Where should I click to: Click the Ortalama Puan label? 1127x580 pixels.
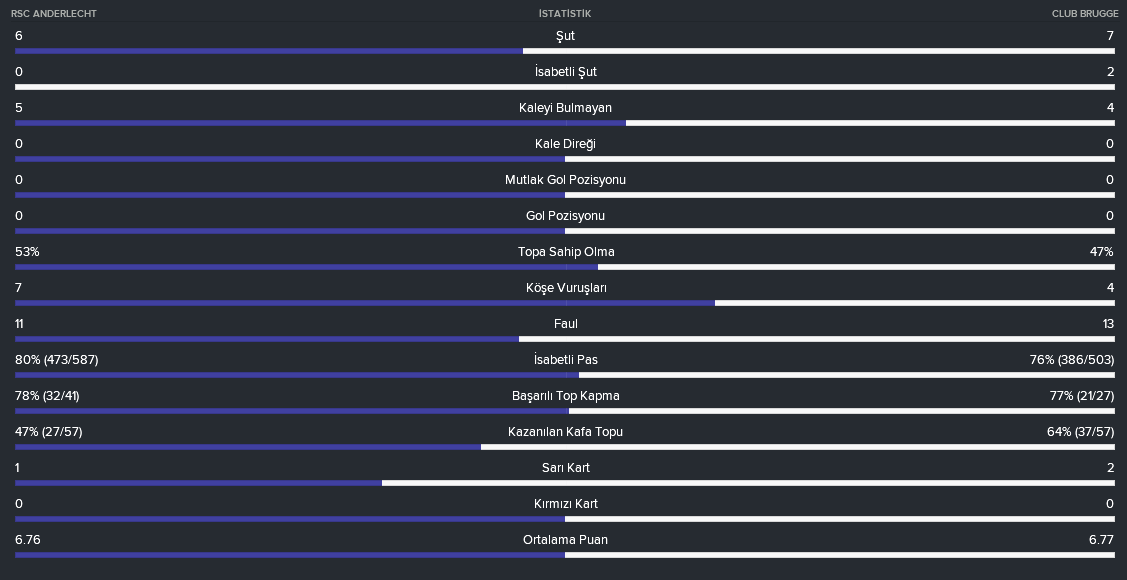[565, 539]
